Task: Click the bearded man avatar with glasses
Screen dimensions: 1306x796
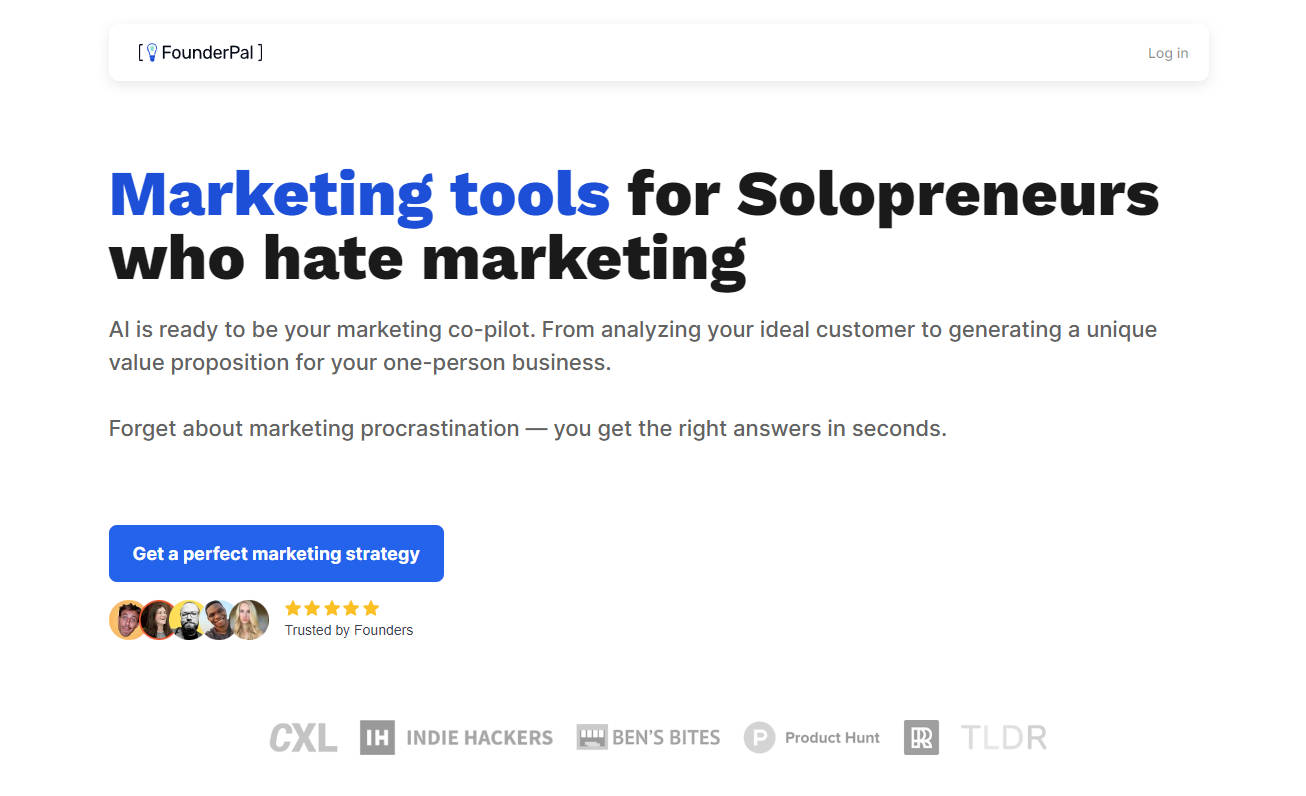Action: (x=188, y=620)
